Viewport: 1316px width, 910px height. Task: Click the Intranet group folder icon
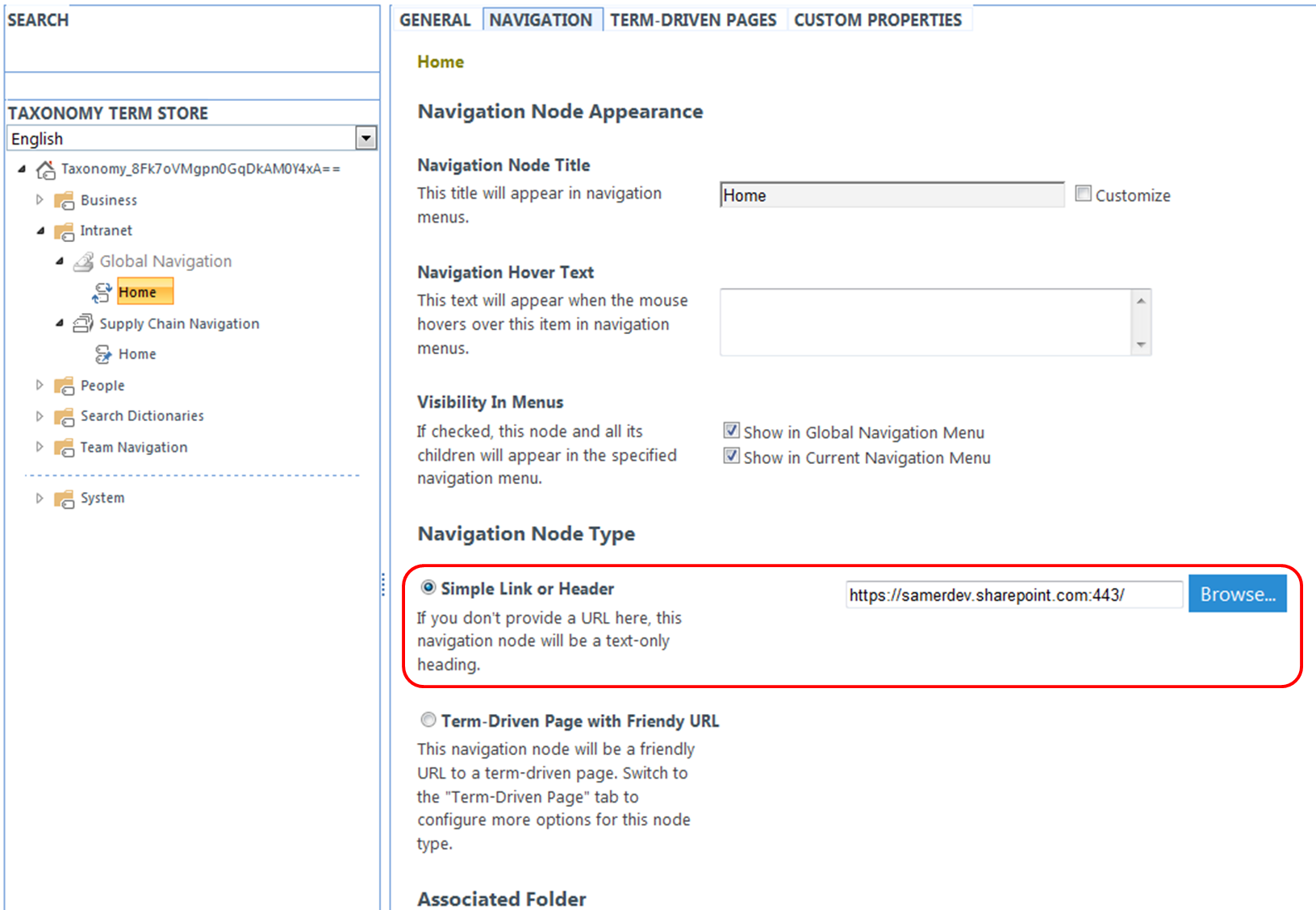(x=64, y=232)
